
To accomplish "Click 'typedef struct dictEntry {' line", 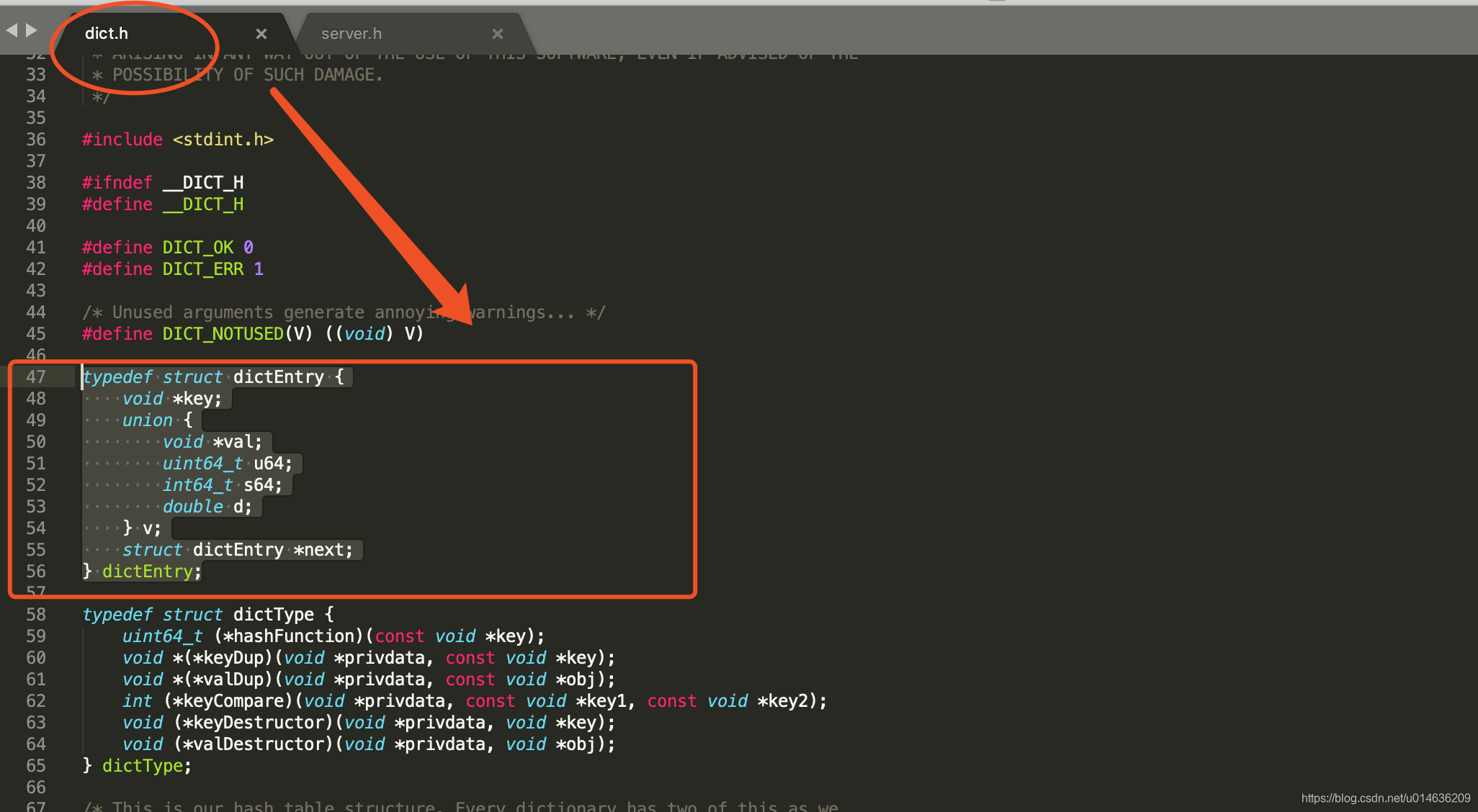I will tap(213, 377).
